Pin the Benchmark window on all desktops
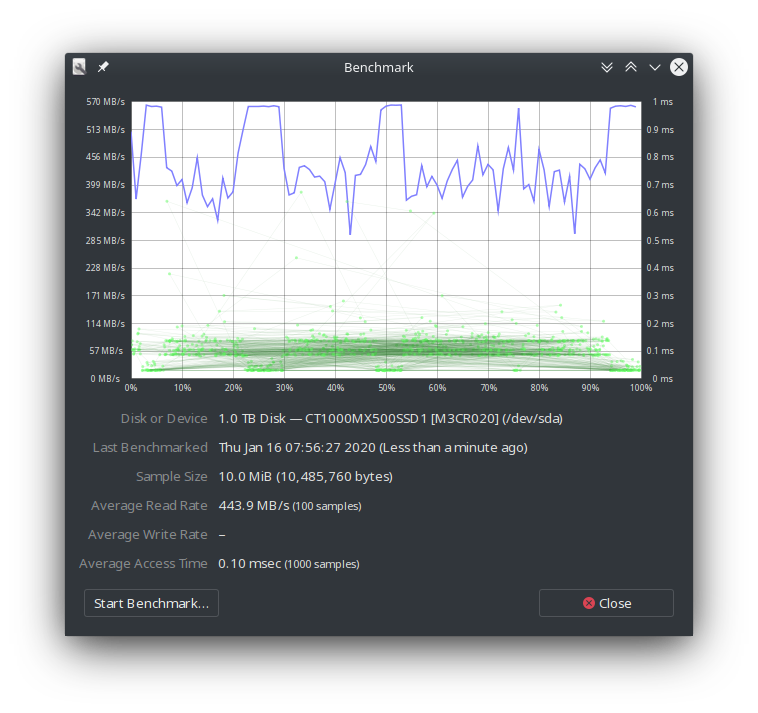 [103, 67]
